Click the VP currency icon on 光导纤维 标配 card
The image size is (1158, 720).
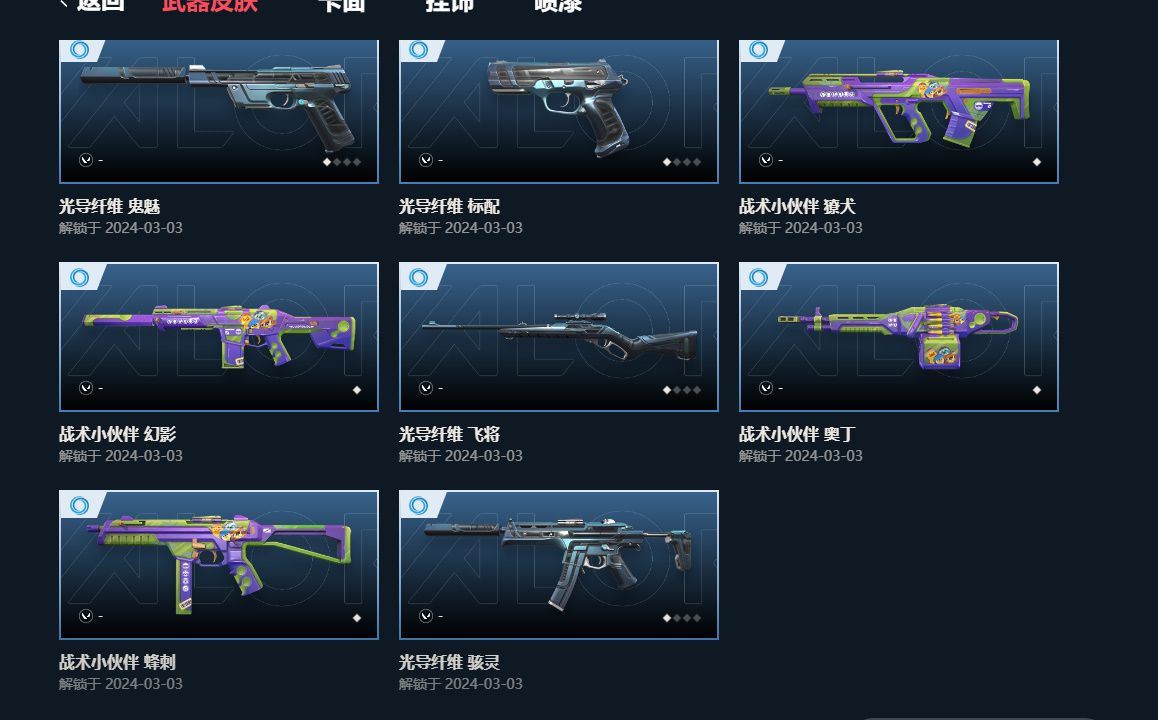426,160
